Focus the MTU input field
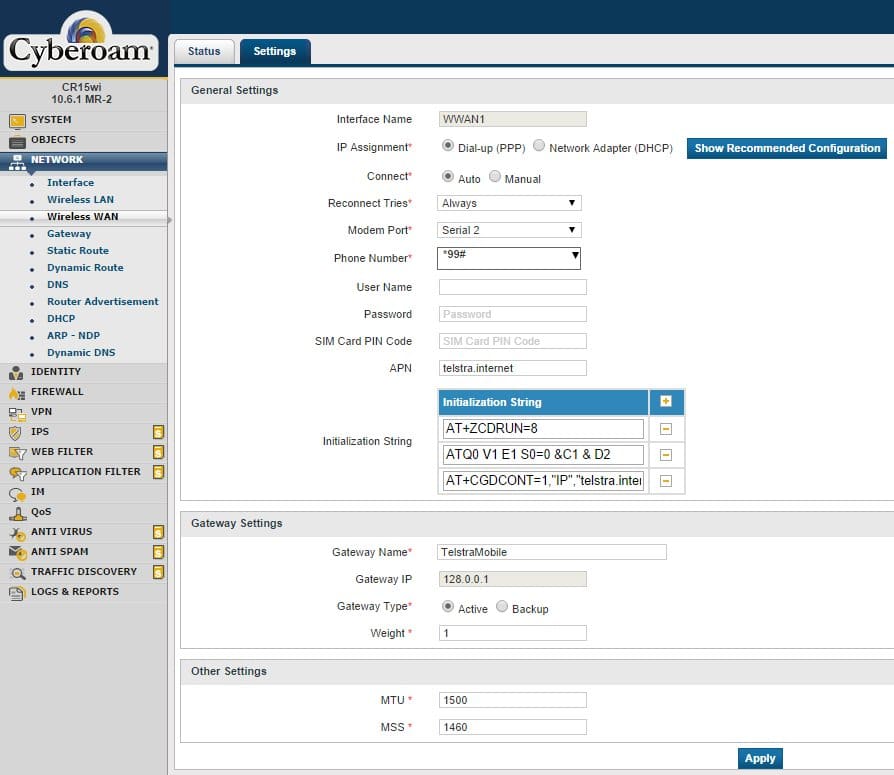This screenshot has height=775, width=894. pyautogui.click(x=512, y=700)
